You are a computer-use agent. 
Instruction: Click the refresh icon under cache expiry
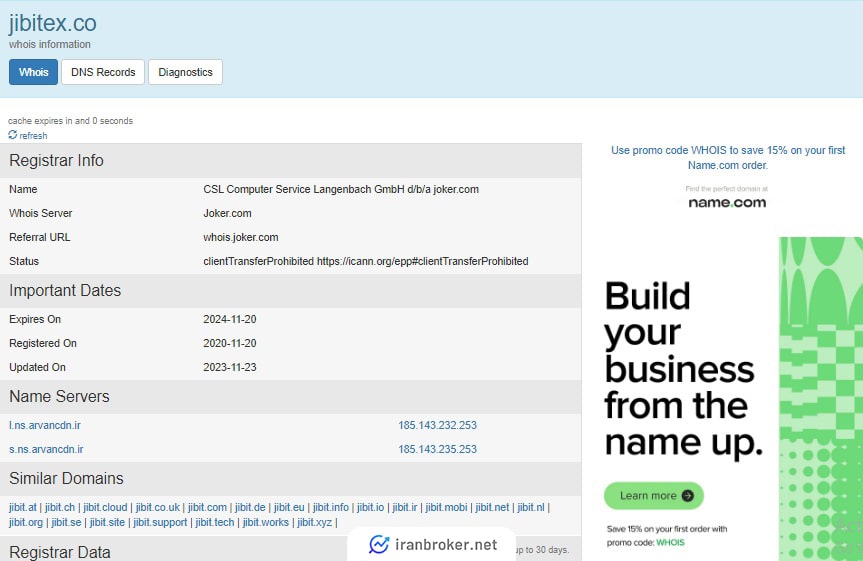point(13,135)
